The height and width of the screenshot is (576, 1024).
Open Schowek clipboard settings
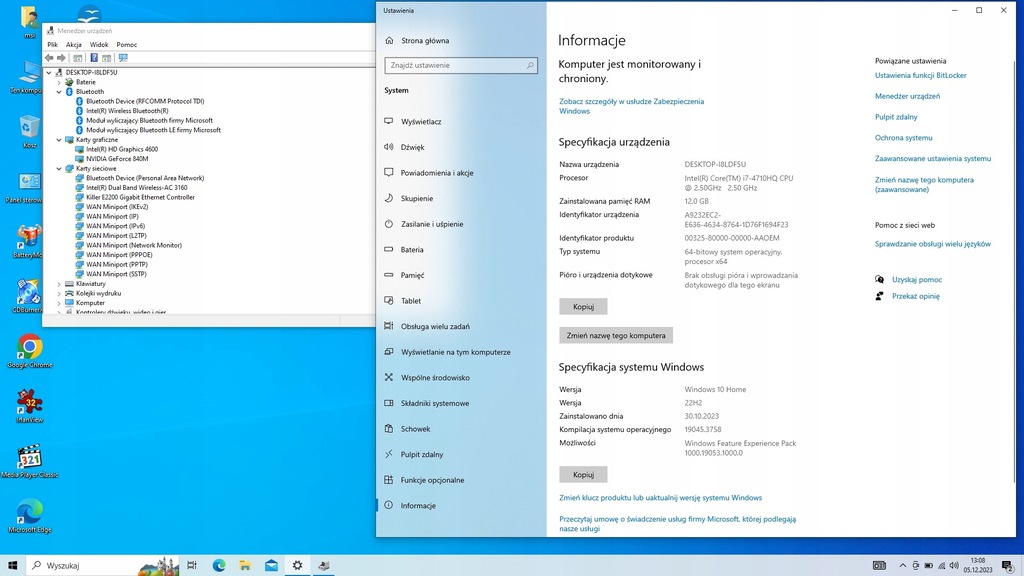(x=415, y=428)
